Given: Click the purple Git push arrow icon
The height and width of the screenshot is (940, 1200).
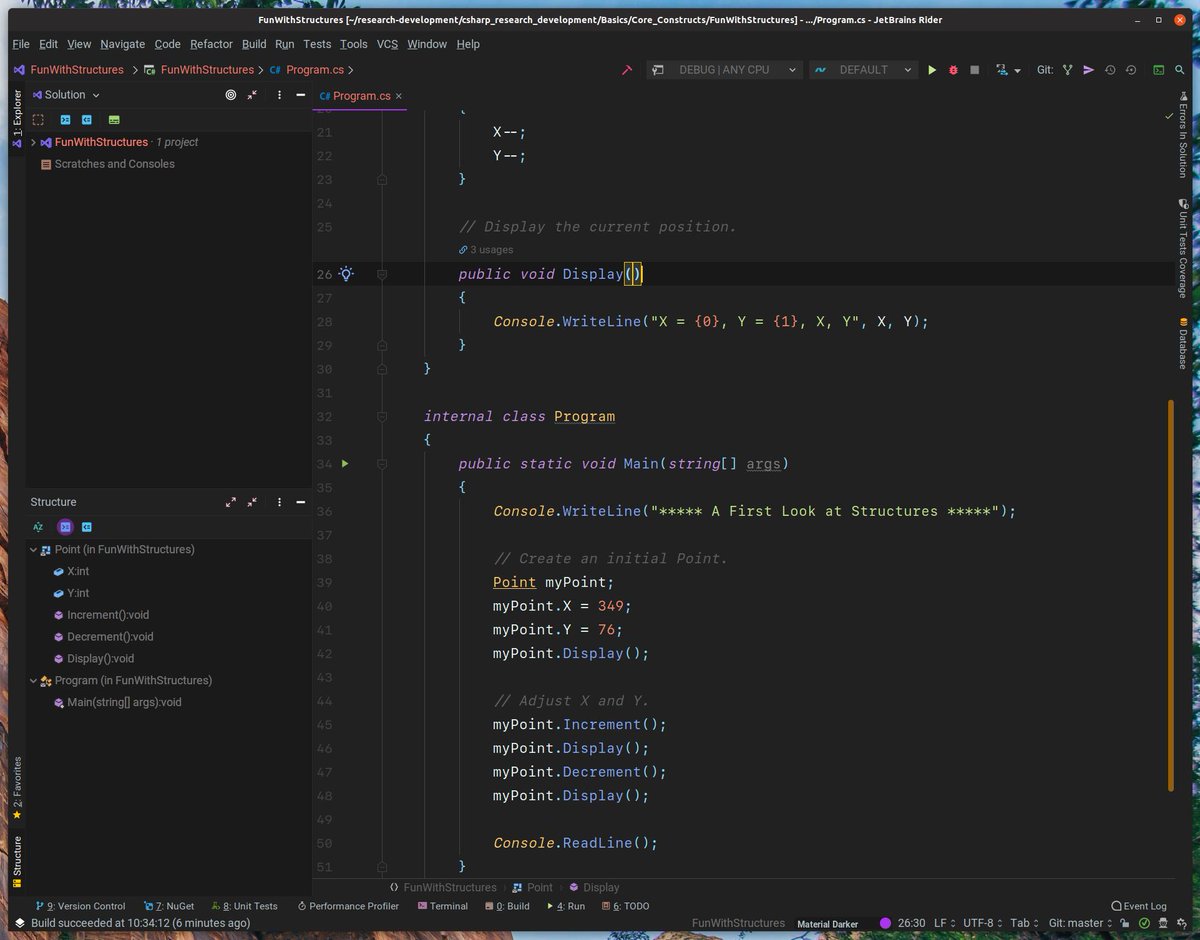Looking at the screenshot, I should [1089, 70].
